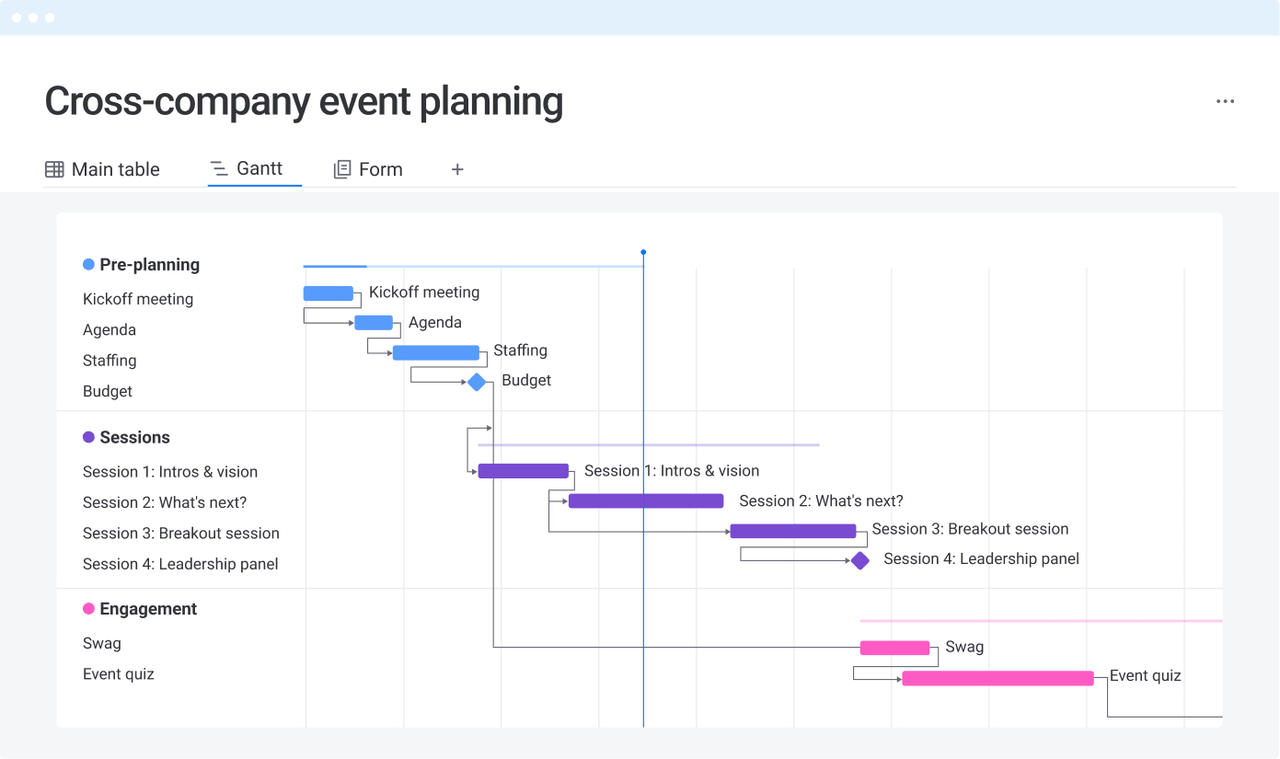Click the pink Engagement group dot
1280x759 pixels.
point(88,609)
